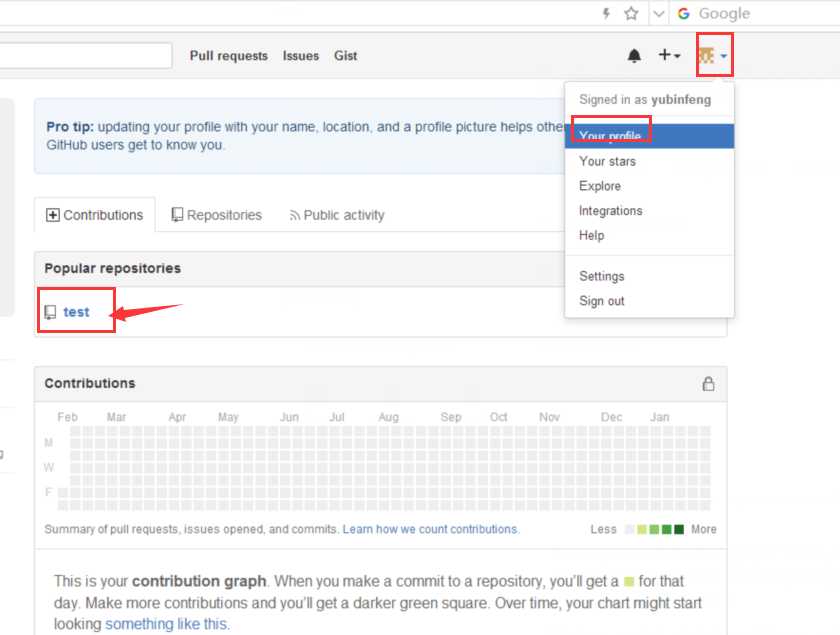Open Gist in the header
Viewport: 840px width, 635px height.
point(346,56)
